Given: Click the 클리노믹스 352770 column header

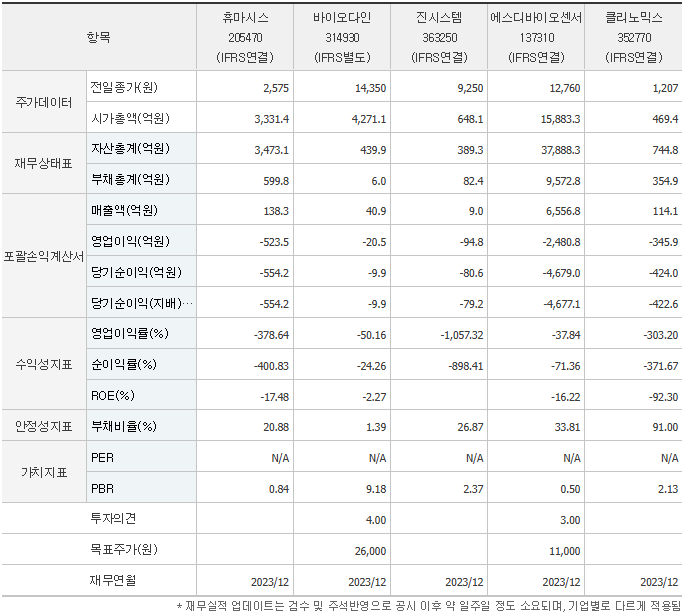Looking at the screenshot, I should [634, 37].
